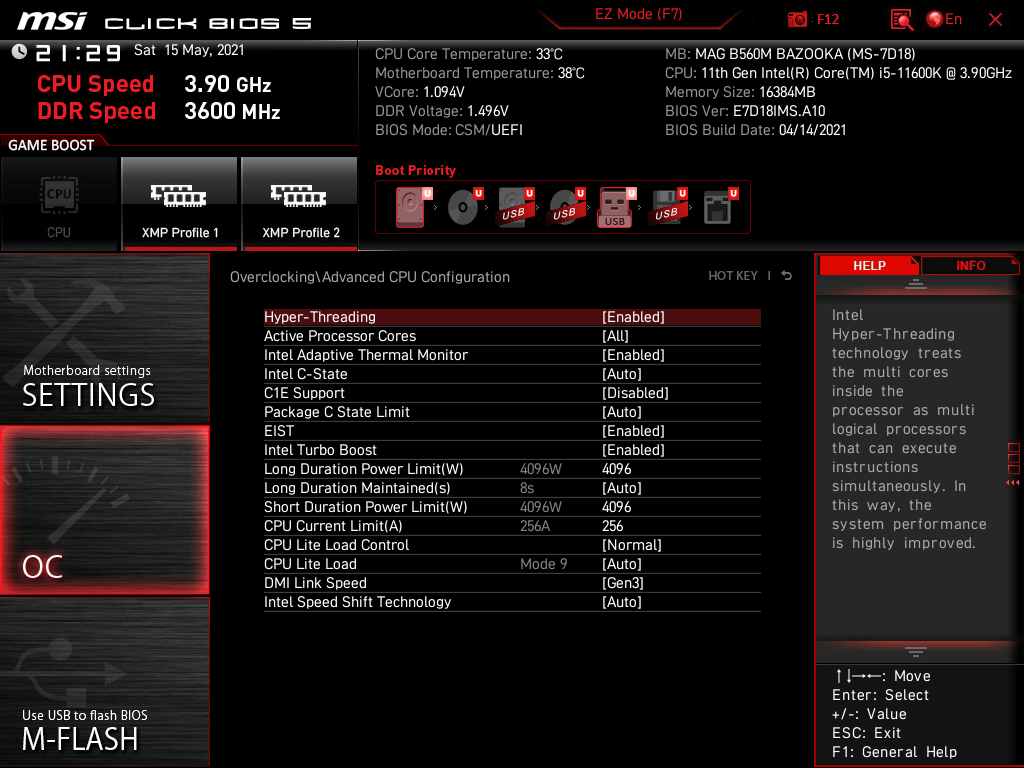Edit CPU Current Limit(A) value 256
The height and width of the screenshot is (768, 1024).
click(x=512, y=526)
